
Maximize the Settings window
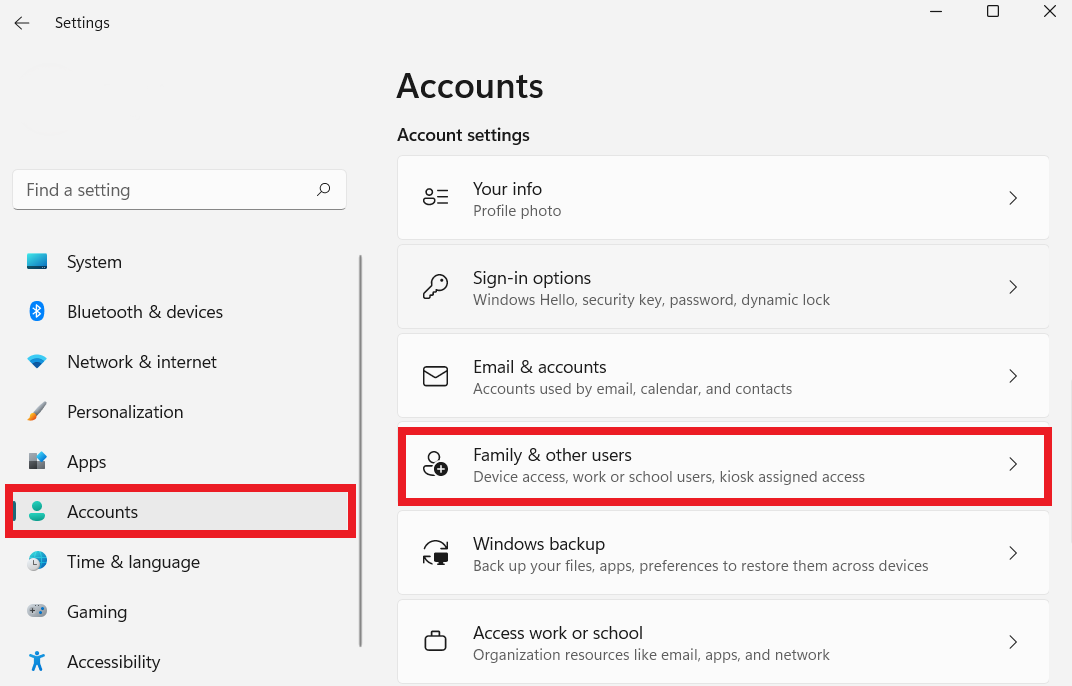pyautogui.click(x=993, y=12)
